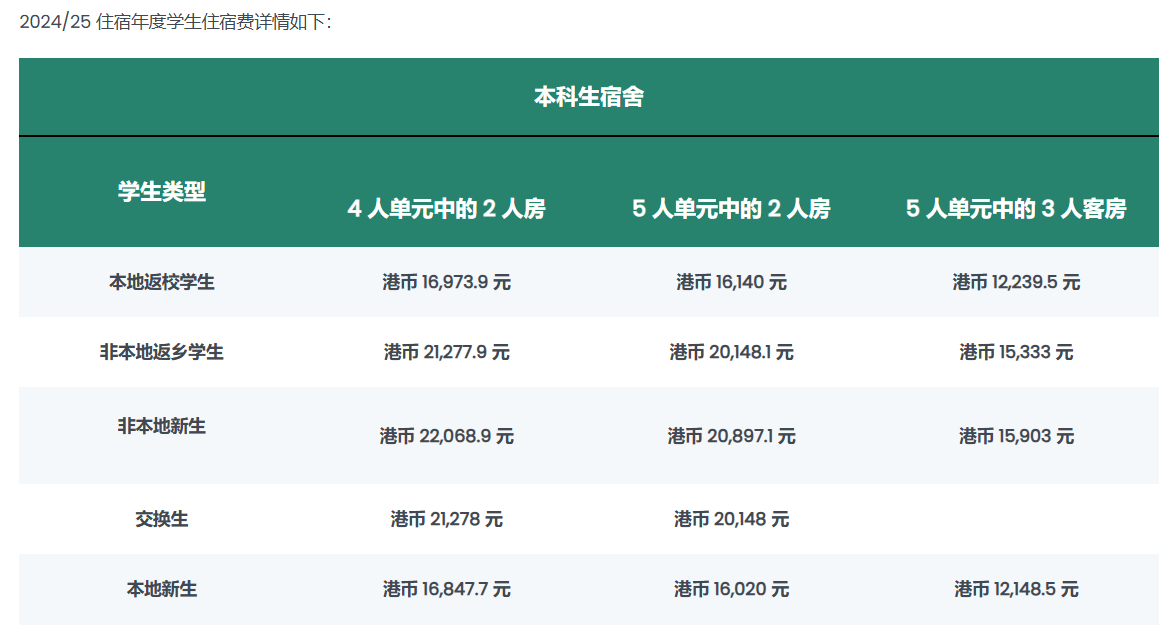Select the "4 人单元中的 2 人房" column header
1174x635 pixels.
pyautogui.click(x=446, y=208)
